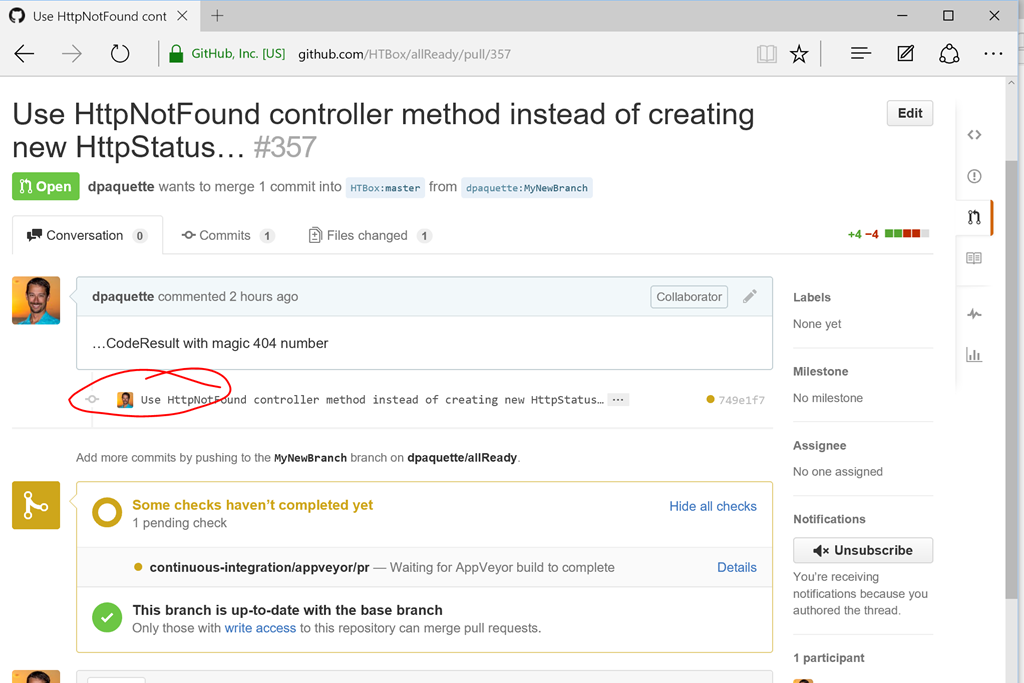
Task: Click the address bar URL
Action: pyautogui.click(x=404, y=54)
